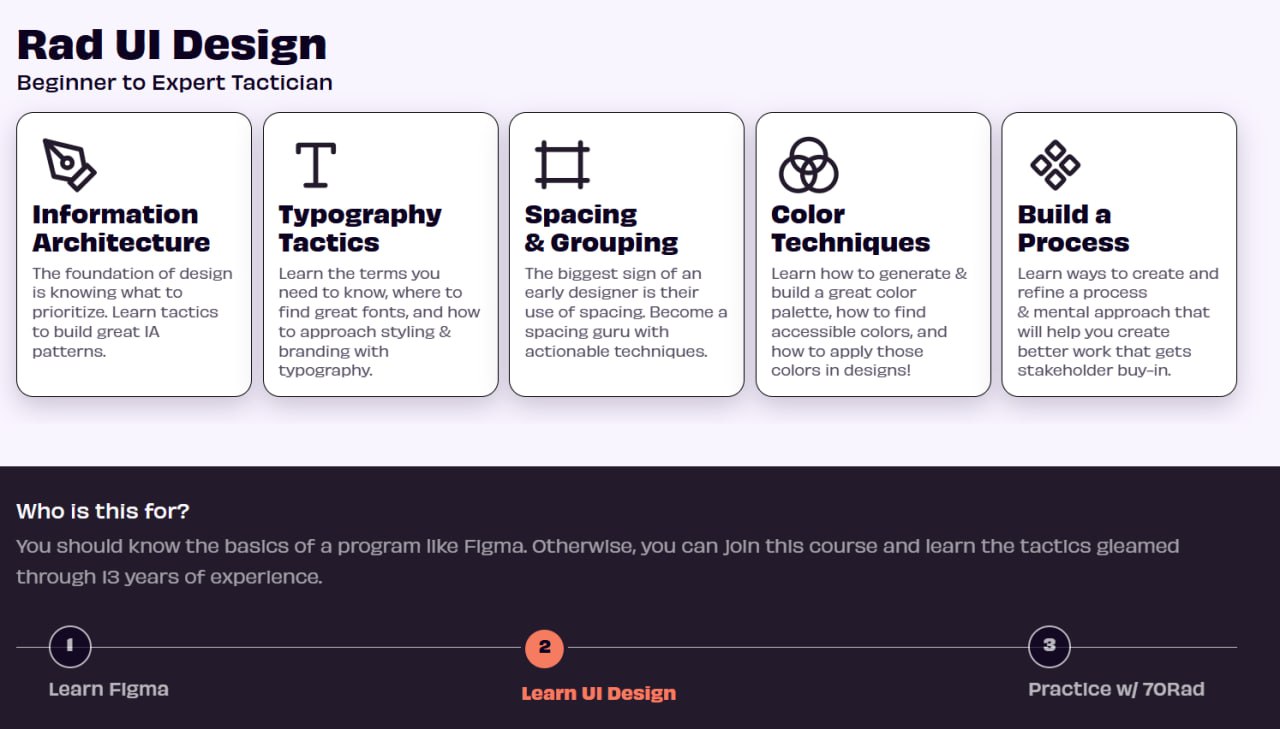Click the Typography Tactics card heading
The width and height of the screenshot is (1280, 729).
point(360,228)
